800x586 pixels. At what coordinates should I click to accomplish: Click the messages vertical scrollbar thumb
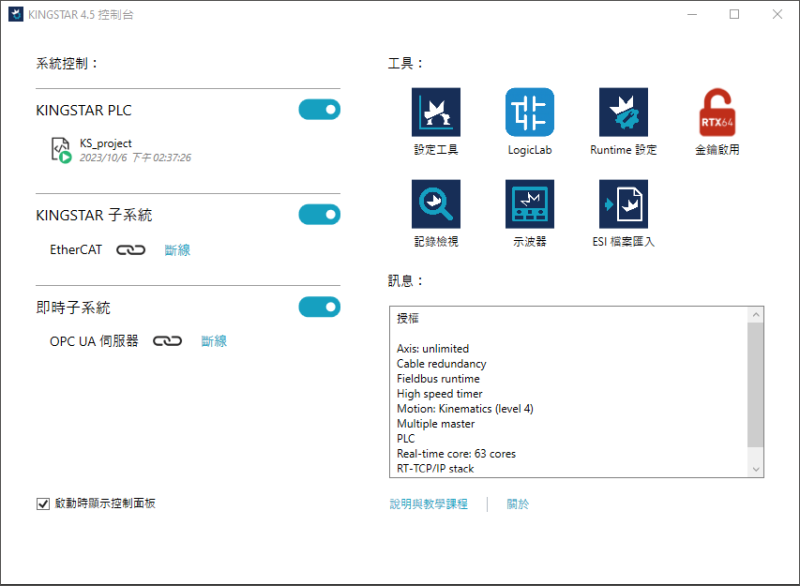(756, 385)
